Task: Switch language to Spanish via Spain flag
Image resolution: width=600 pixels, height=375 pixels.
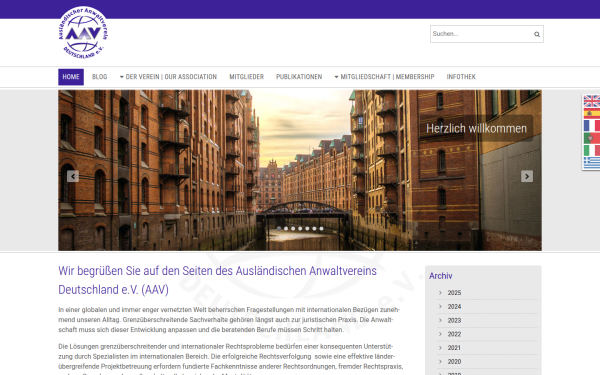Action: click(592, 113)
